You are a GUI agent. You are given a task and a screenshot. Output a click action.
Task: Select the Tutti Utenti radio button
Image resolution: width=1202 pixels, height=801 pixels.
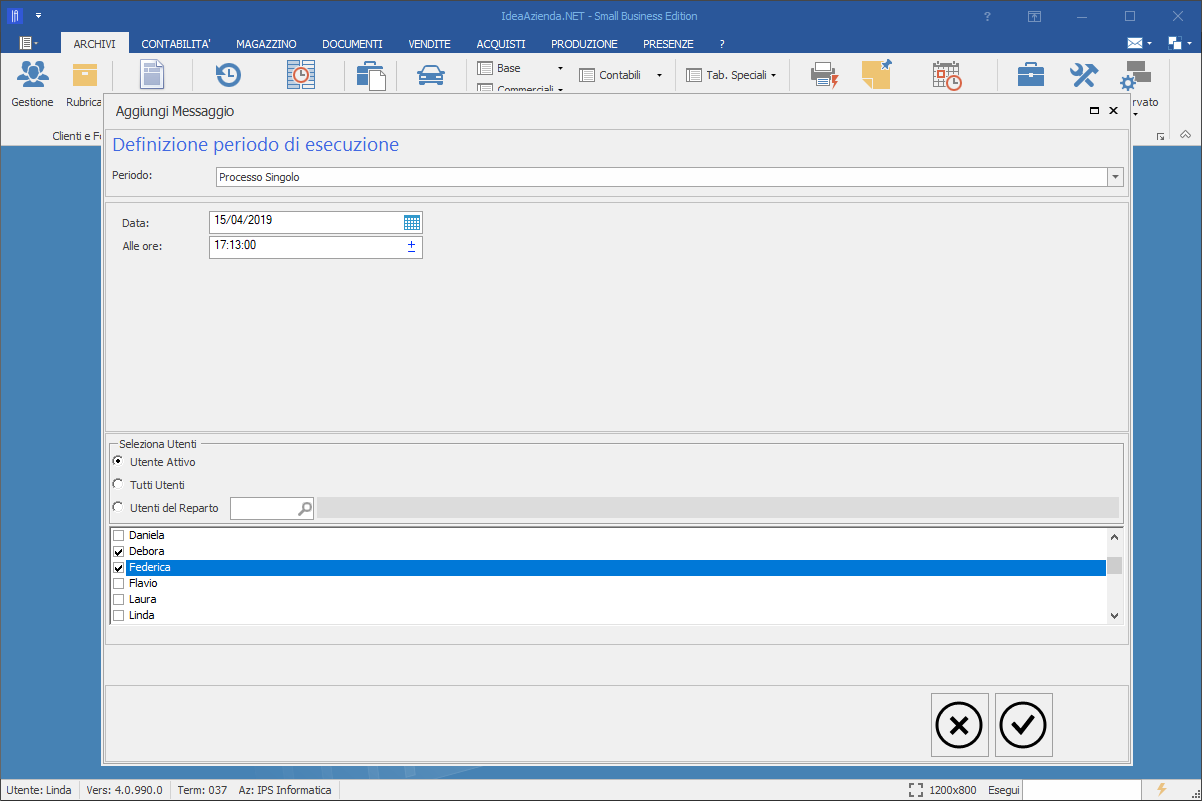pyautogui.click(x=118, y=484)
